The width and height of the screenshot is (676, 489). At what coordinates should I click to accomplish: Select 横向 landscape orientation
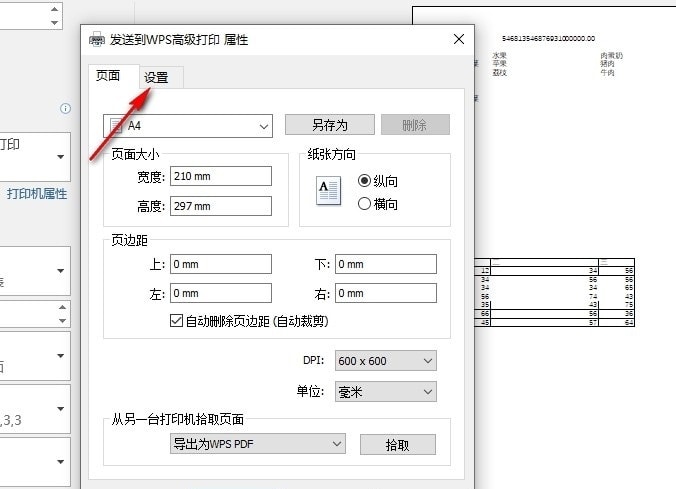365,203
